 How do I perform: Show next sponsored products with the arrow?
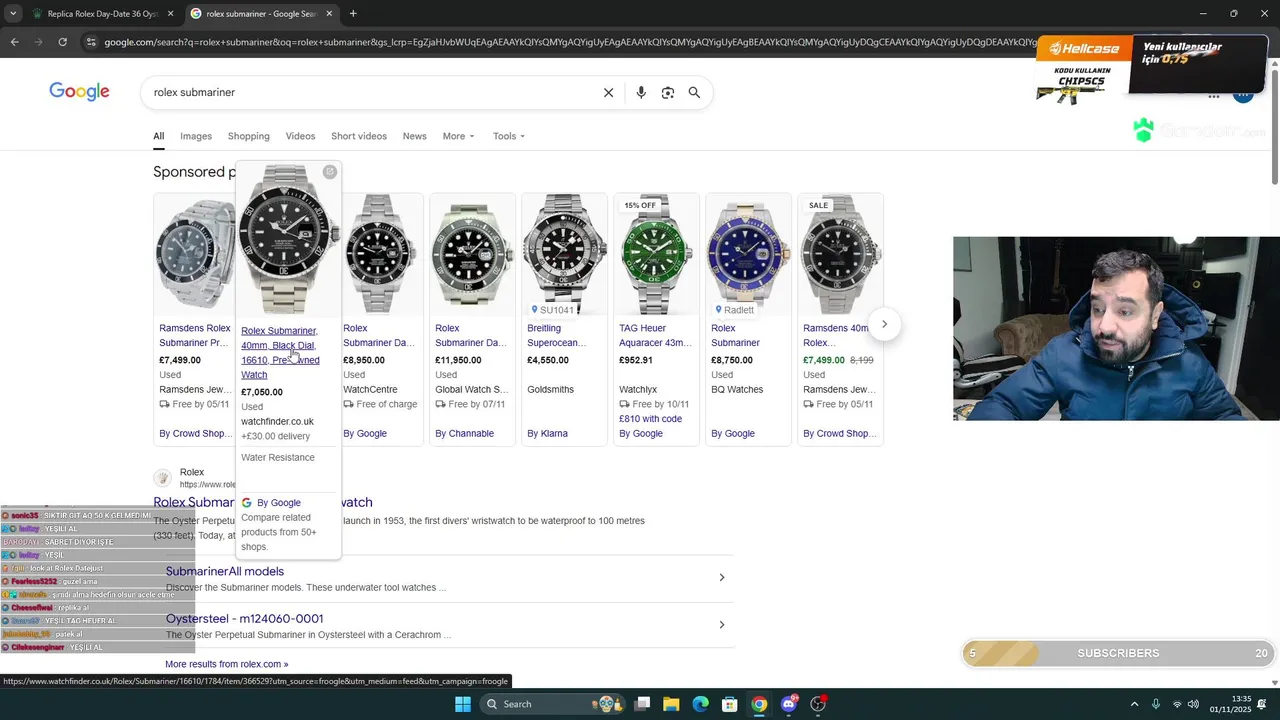point(884,324)
